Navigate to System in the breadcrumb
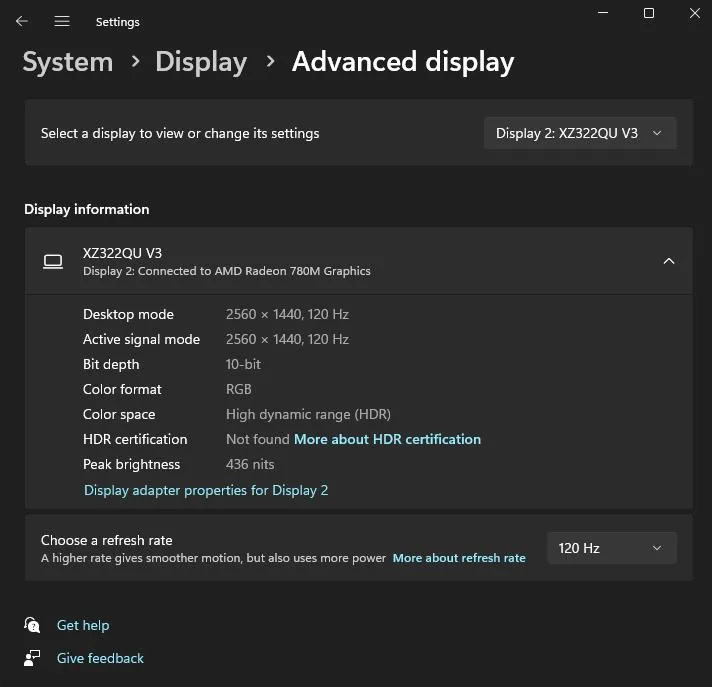This screenshot has height=687, width=712. coord(68,62)
